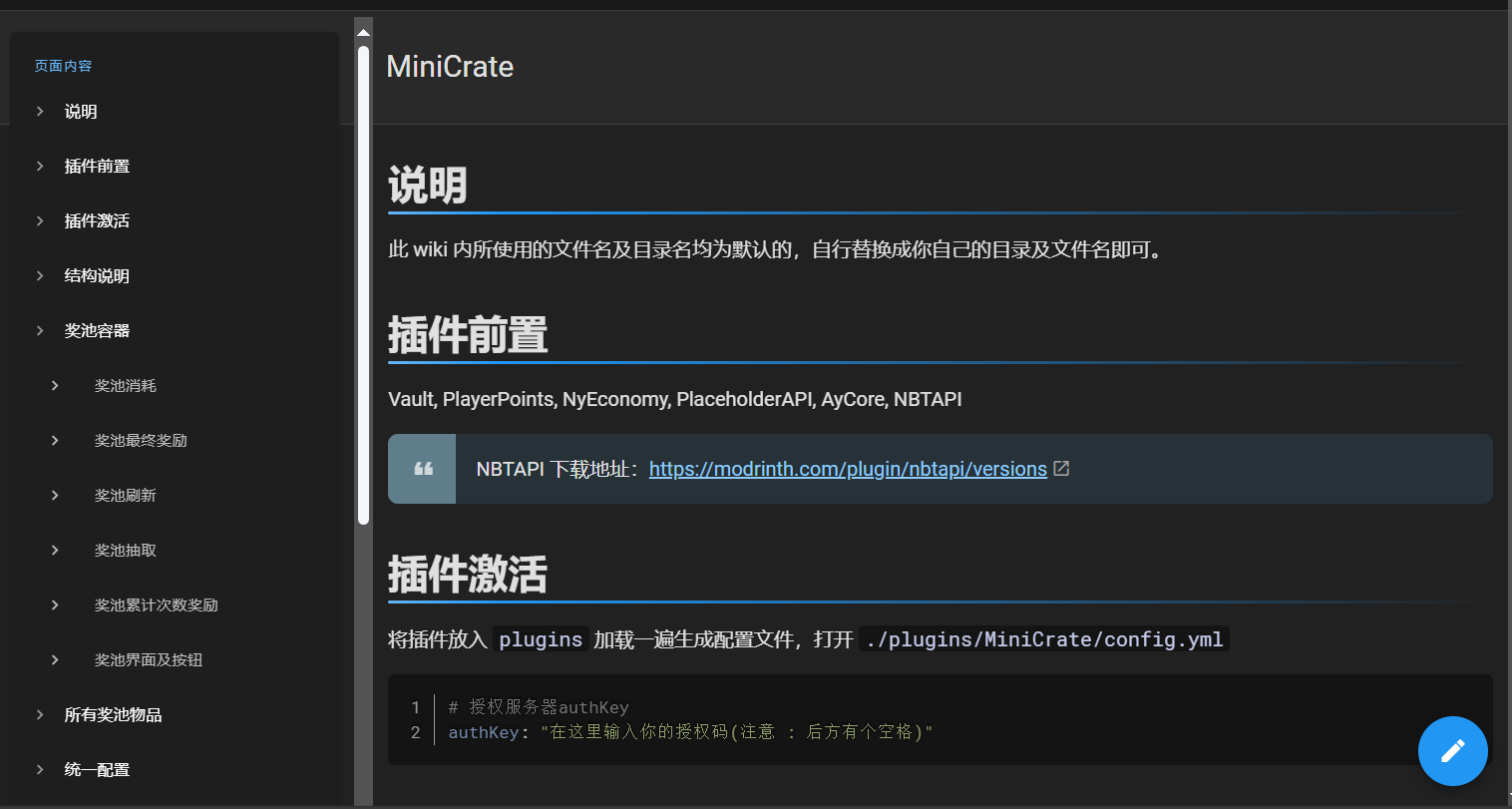The width and height of the screenshot is (1512, 809).
Task: Click the 插件前置 main heading
Action: 468,335
